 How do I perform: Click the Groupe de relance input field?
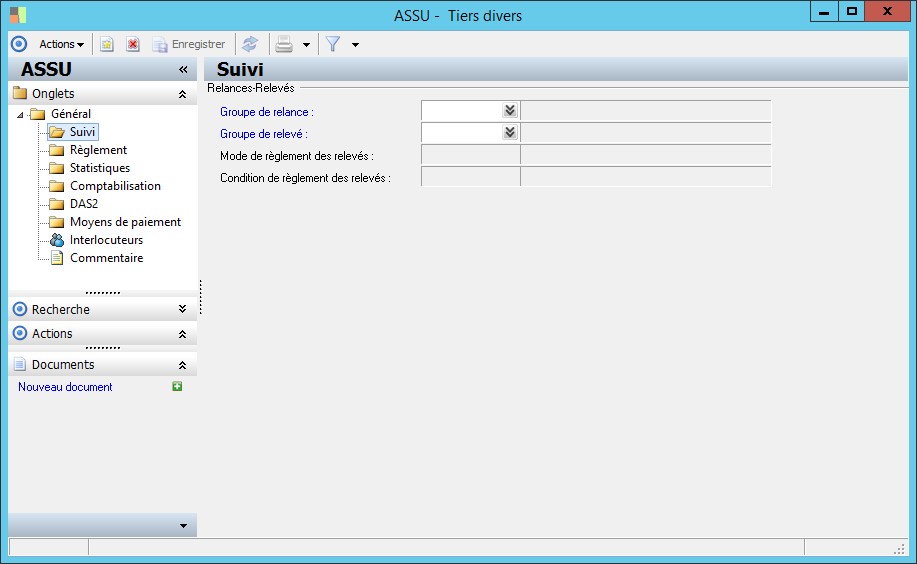(462, 111)
